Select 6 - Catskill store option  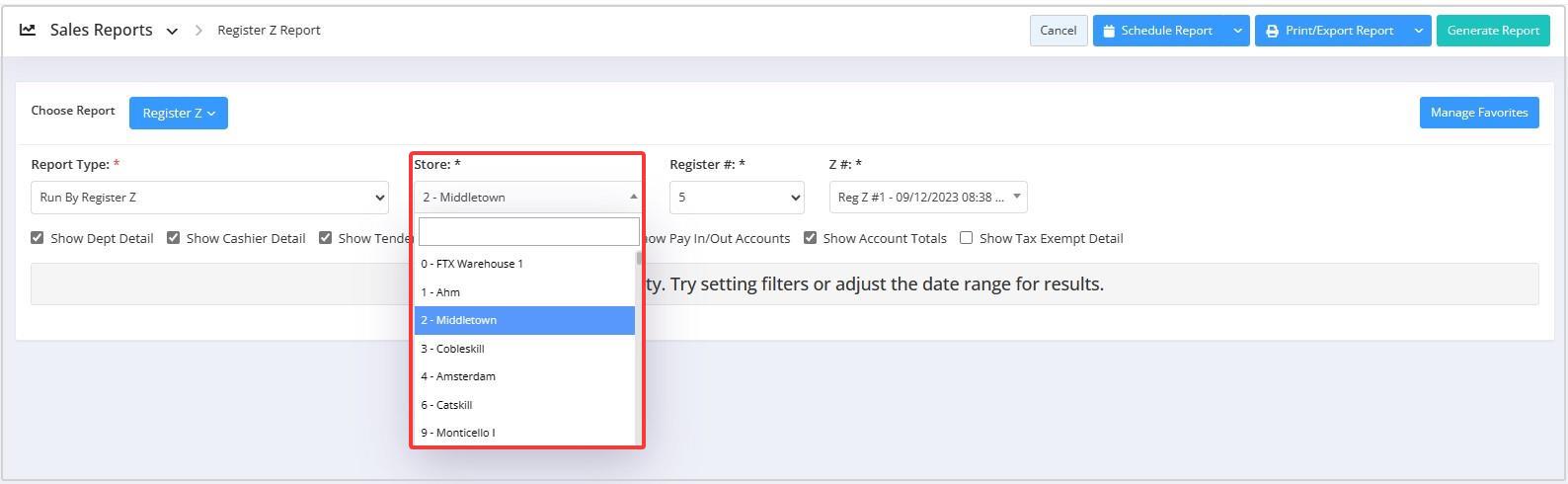pyautogui.click(x=446, y=405)
